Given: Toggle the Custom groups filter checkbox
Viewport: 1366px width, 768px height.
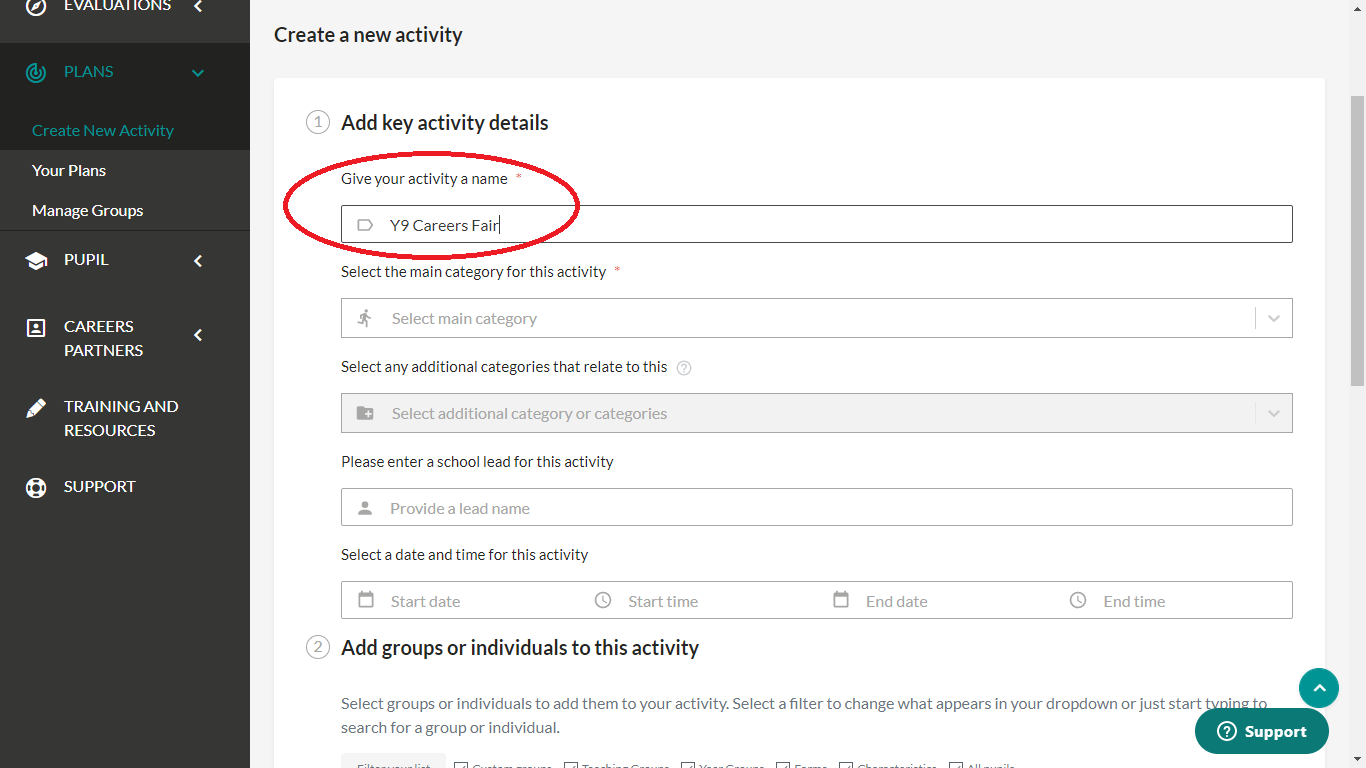Looking at the screenshot, I should (x=461, y=766).
